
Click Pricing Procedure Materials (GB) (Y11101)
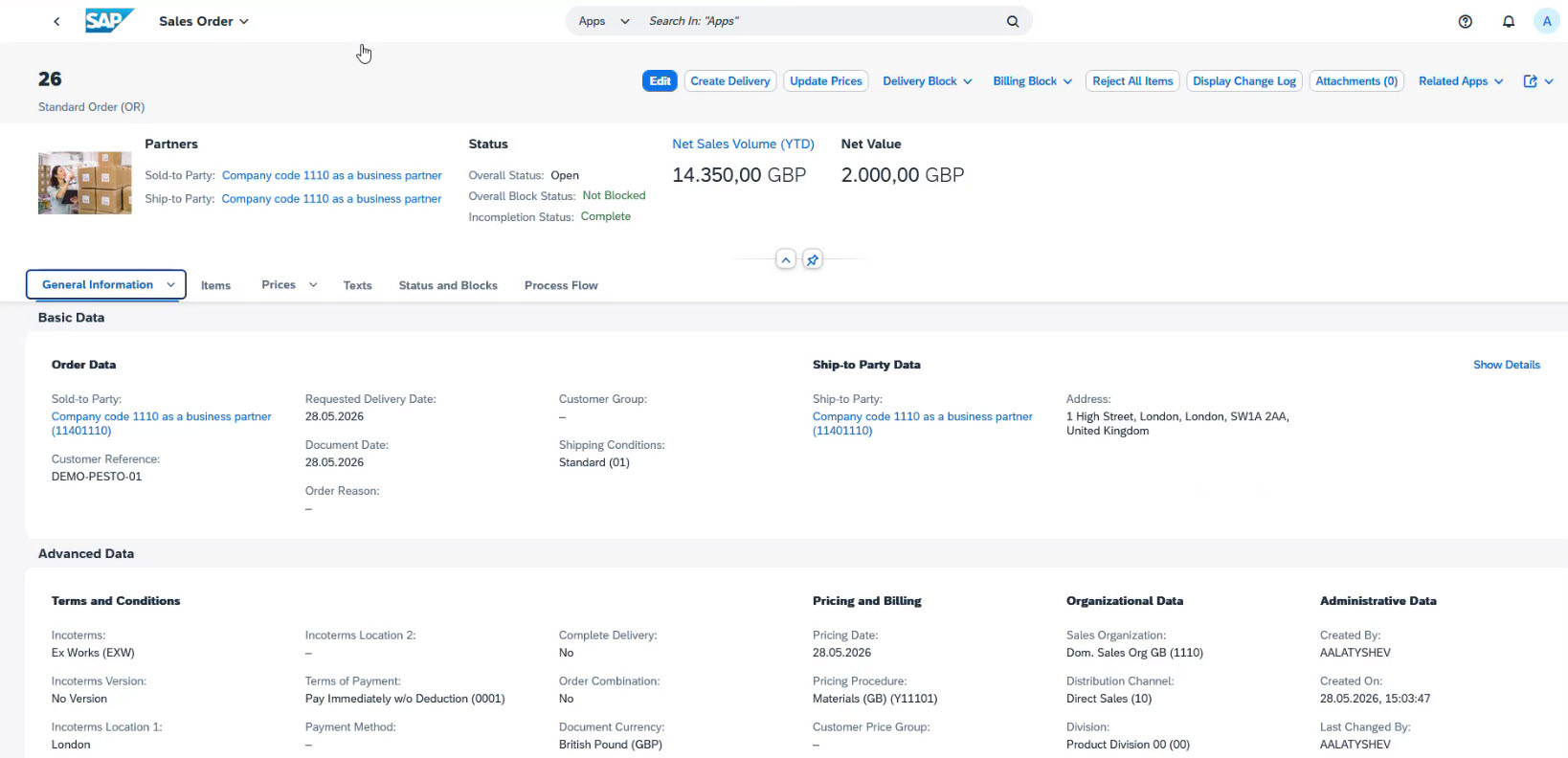(x=875, y=699)
